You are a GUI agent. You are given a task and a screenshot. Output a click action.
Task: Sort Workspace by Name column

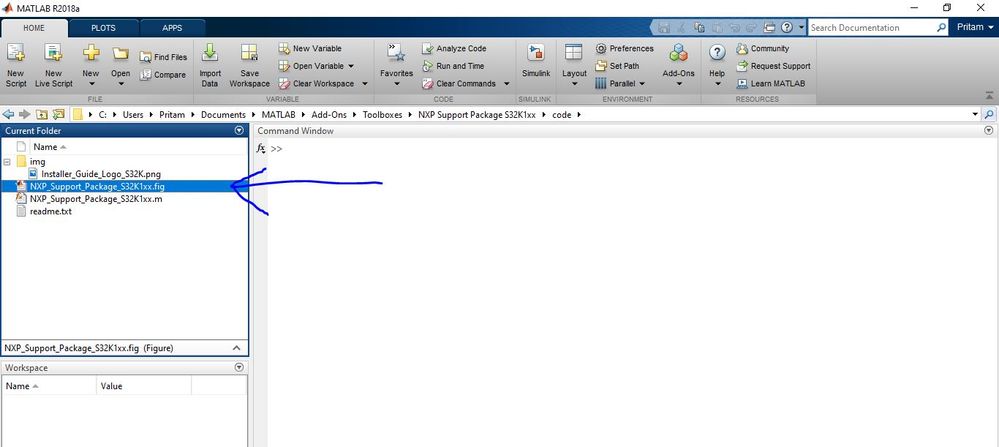pyautogui.click(x=50, y=386)
